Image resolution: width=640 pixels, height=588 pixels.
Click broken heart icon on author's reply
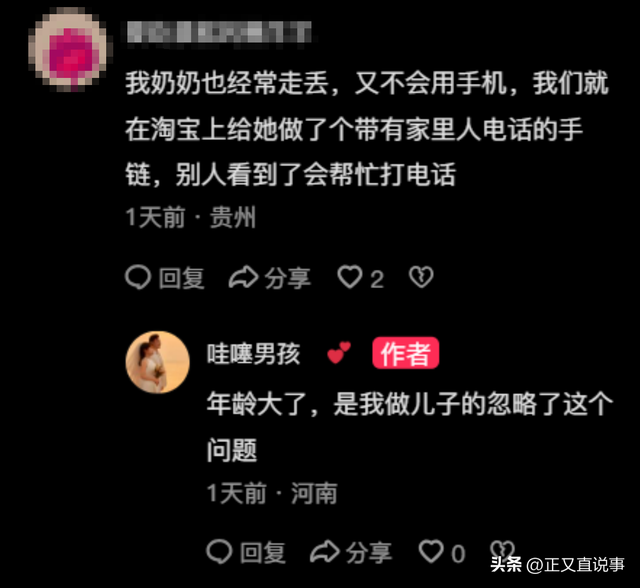click(x=502, y=551)
